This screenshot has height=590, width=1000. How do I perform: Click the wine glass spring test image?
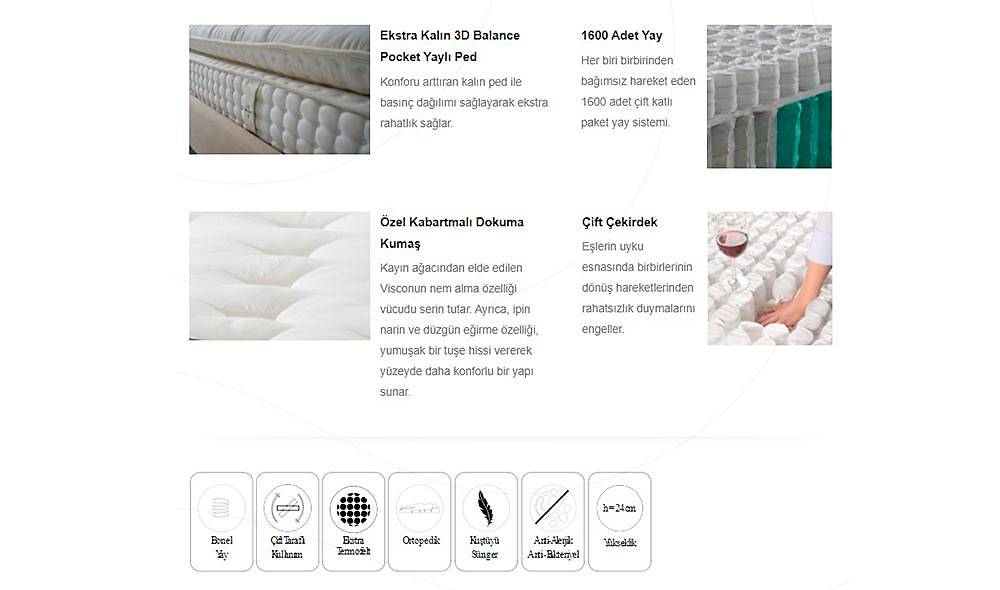[x=770, y=278]
